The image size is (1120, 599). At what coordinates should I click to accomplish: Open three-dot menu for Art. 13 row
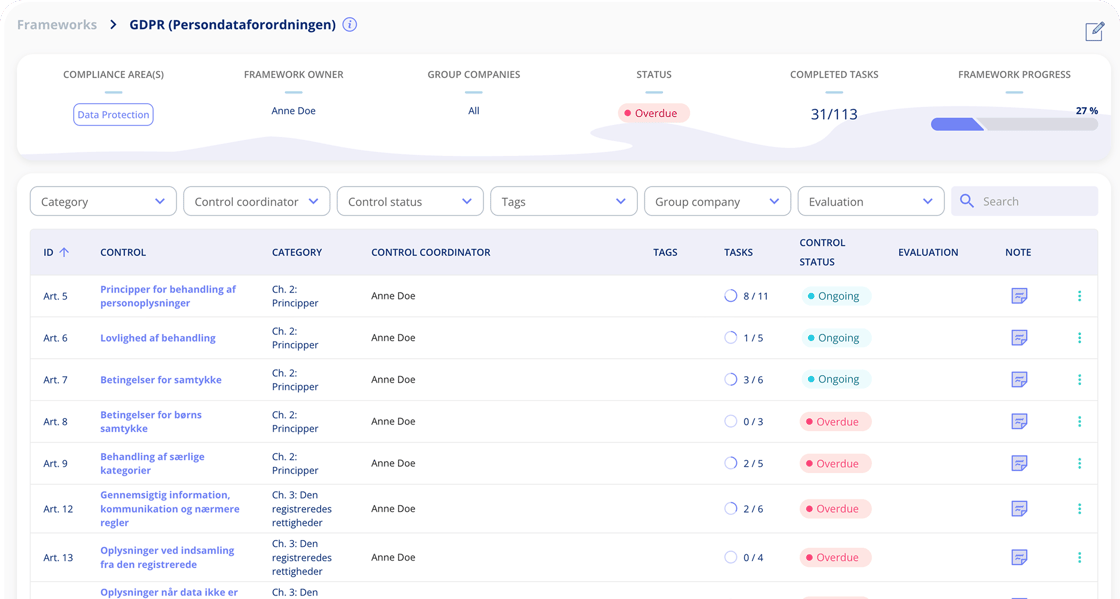1079,557
